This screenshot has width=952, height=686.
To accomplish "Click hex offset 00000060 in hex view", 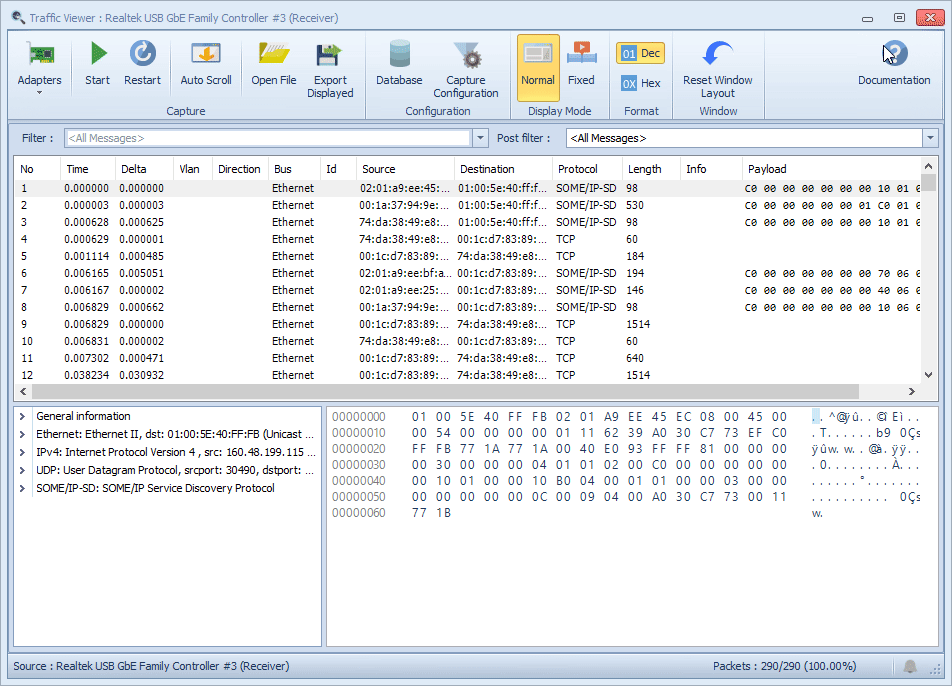I will [359, 513].
